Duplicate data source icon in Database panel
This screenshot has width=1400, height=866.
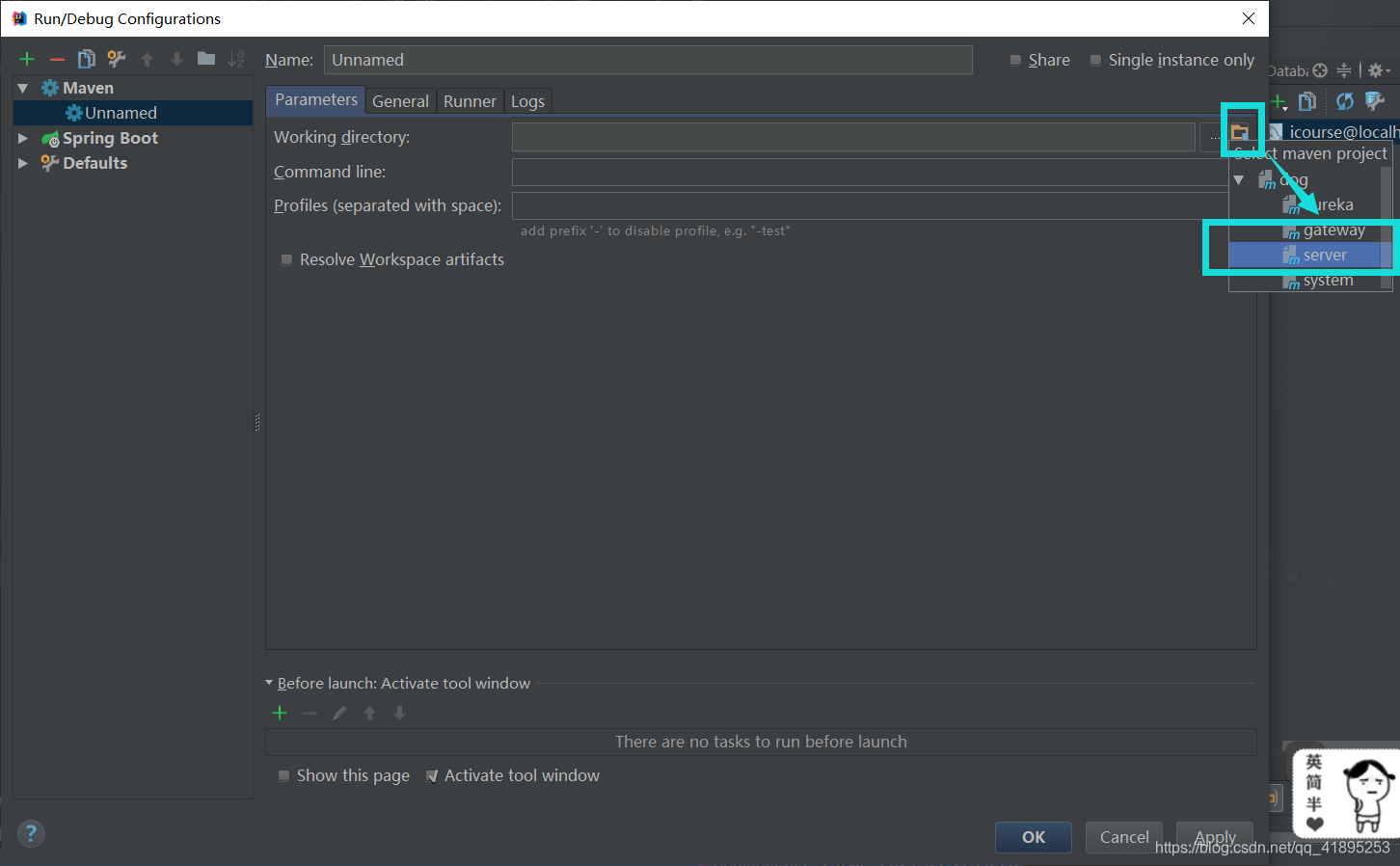pos(1307,101)
